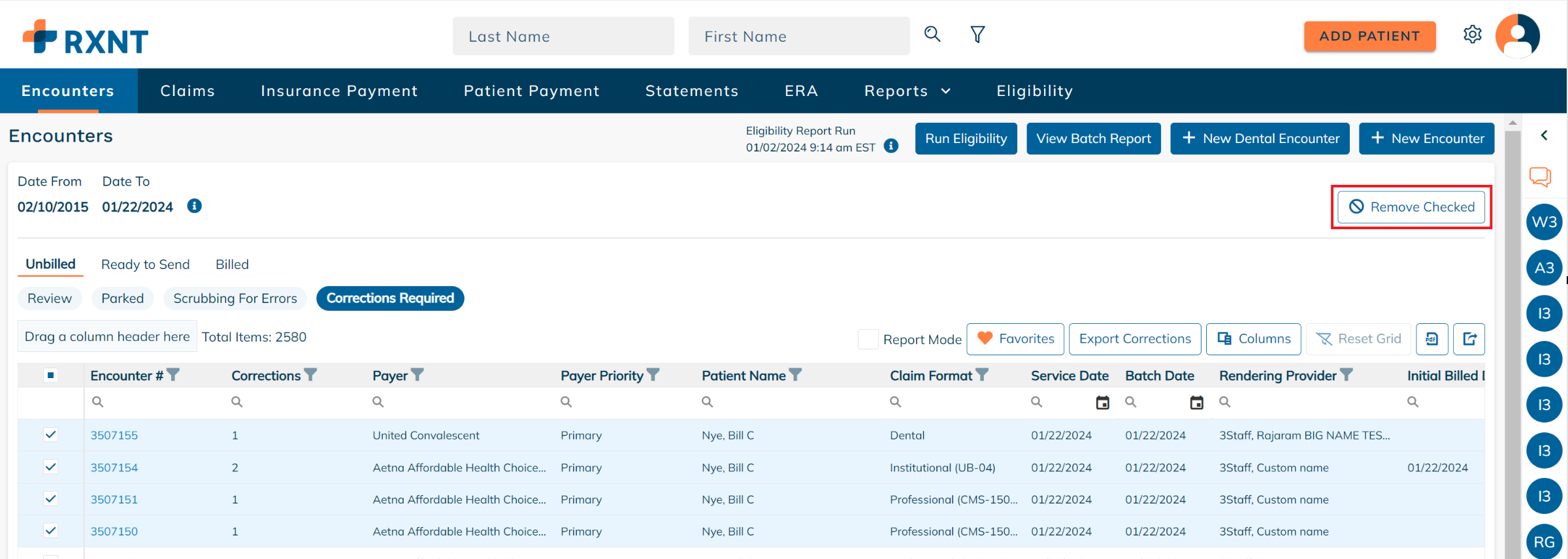The height and width of the screenshot is (559, 1568).
Task: Click the search magnifier icon in header
Action: (x=932, y=35)
